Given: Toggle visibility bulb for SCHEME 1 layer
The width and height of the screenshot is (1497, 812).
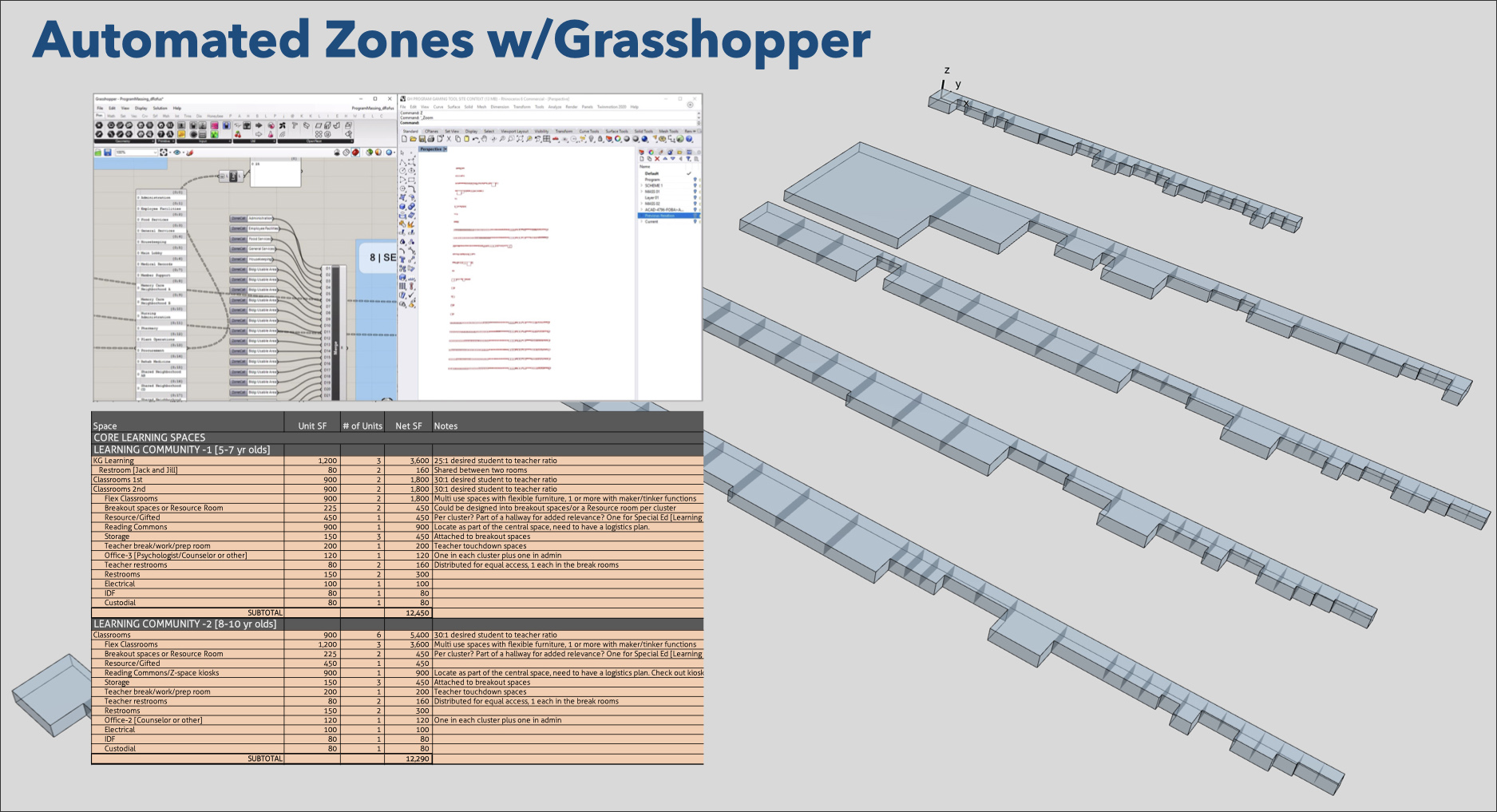Looking at the screenshot, I should pos(695,185).
